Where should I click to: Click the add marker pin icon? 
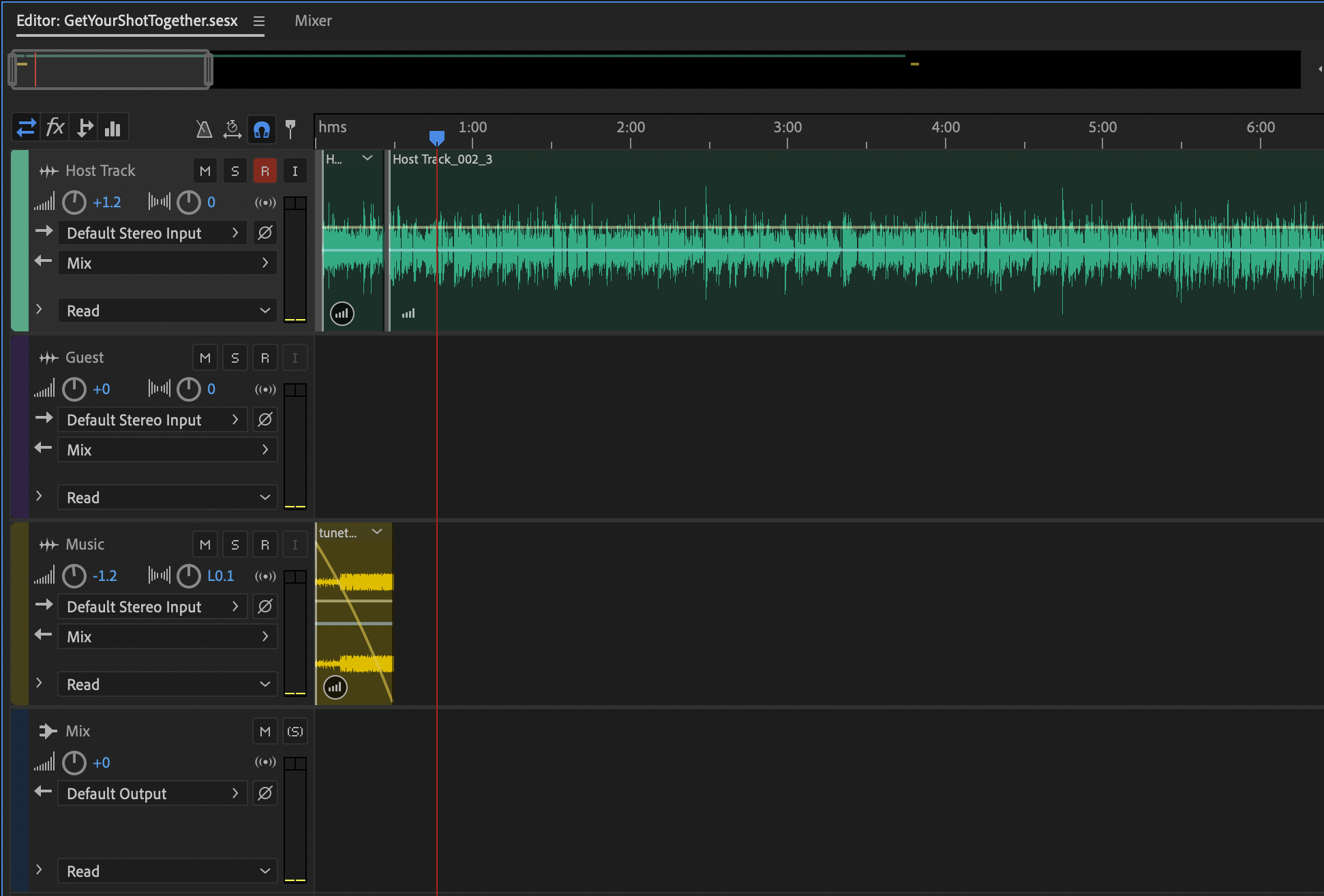coord(290,129)
